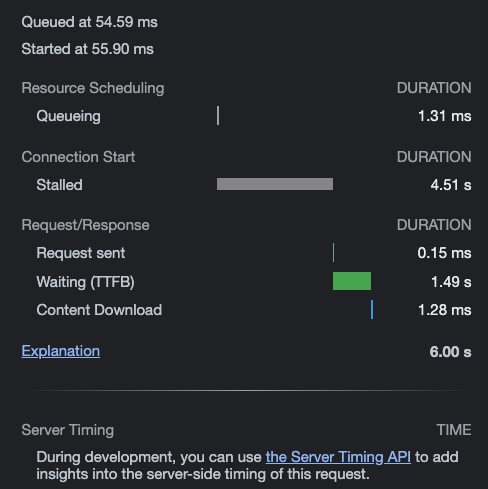This screenshot has width=488, height=489.
Task: Click the TIME column header
Action: [x=454, y=430]
